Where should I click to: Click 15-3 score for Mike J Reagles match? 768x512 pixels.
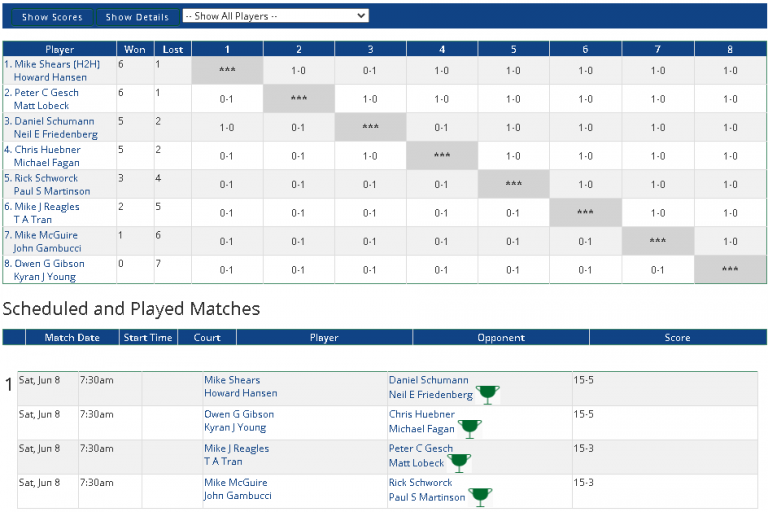pos(583,449)
